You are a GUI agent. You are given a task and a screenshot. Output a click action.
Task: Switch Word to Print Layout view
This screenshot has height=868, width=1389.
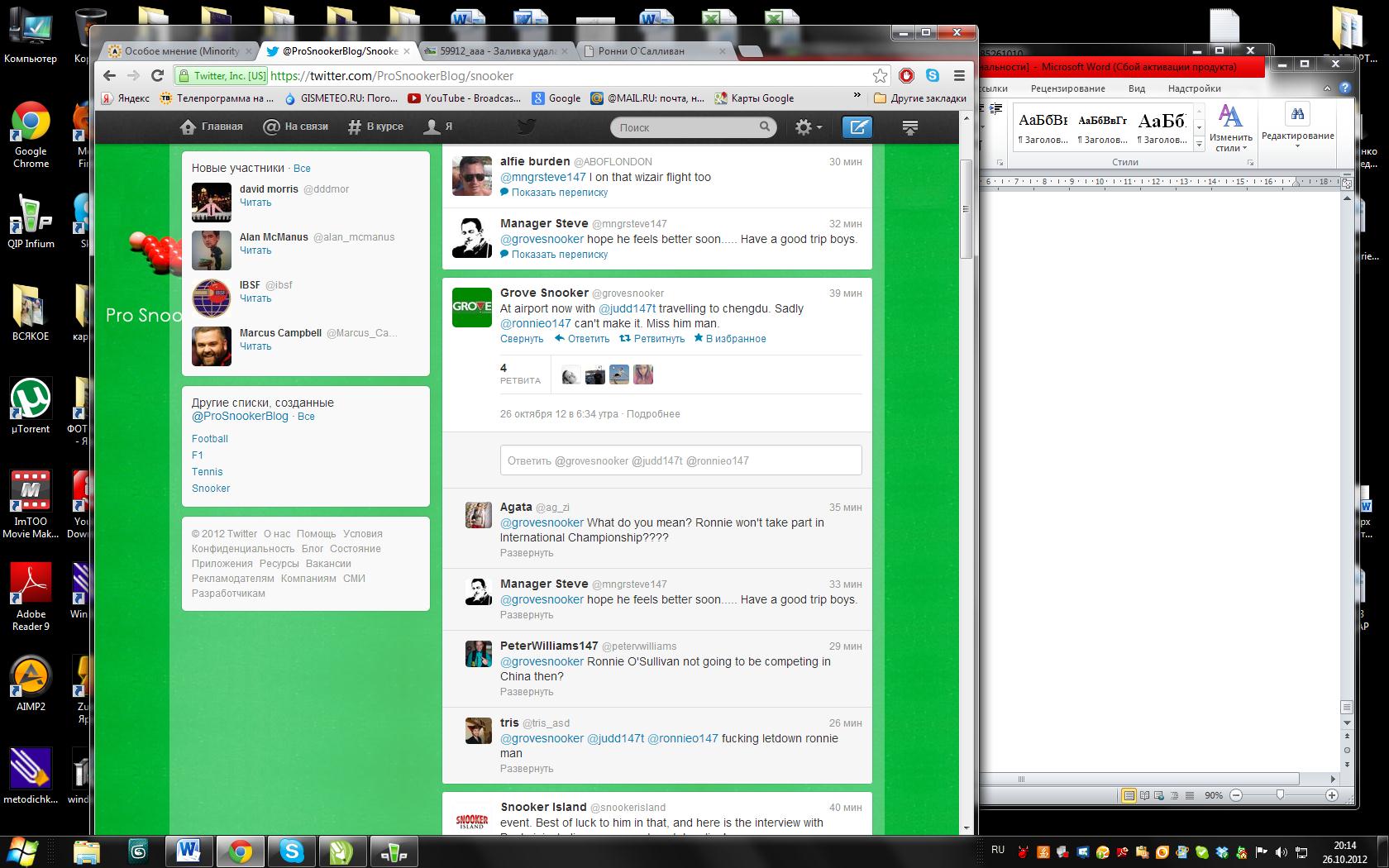(1129, 795)
